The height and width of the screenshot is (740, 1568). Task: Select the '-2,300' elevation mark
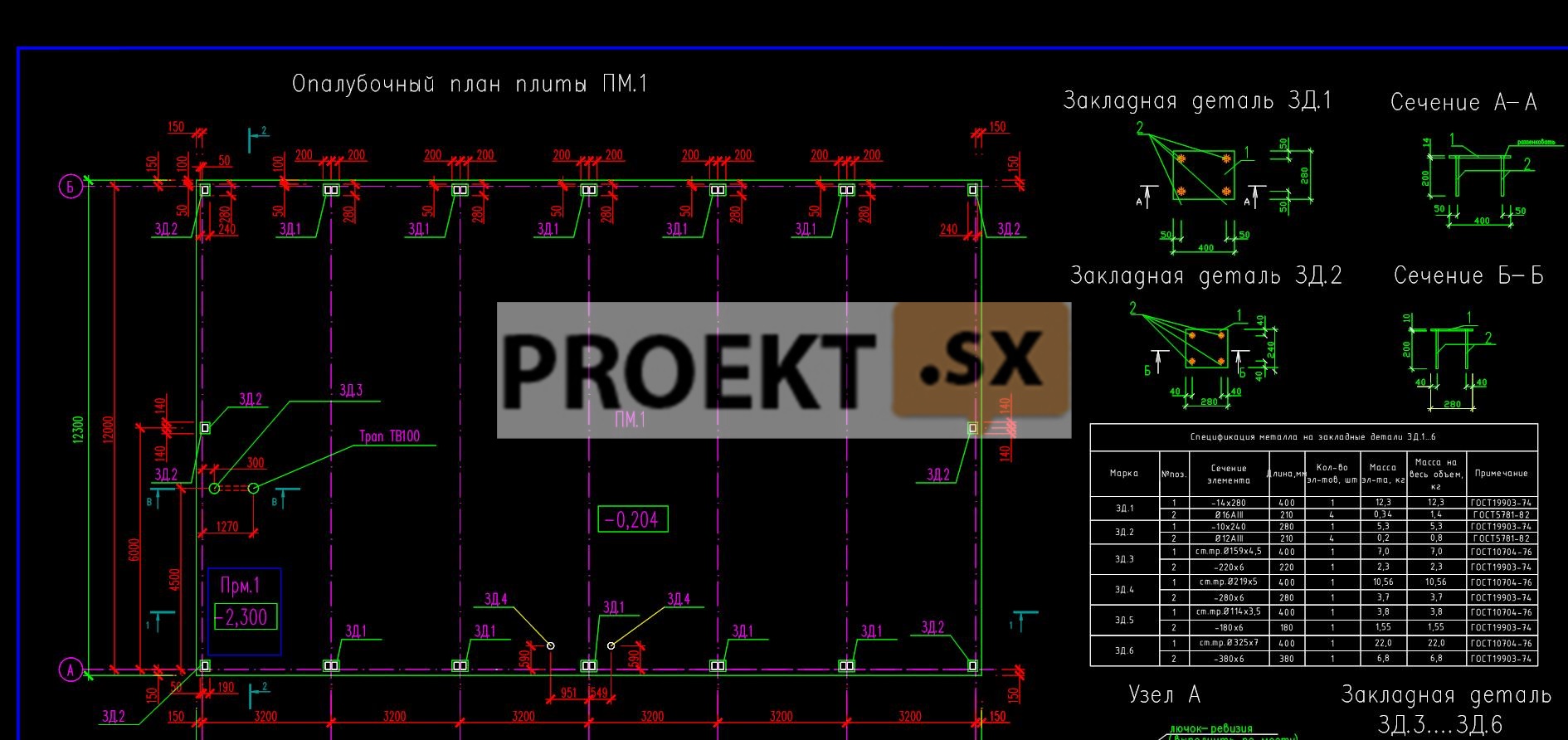coord(246,617)
